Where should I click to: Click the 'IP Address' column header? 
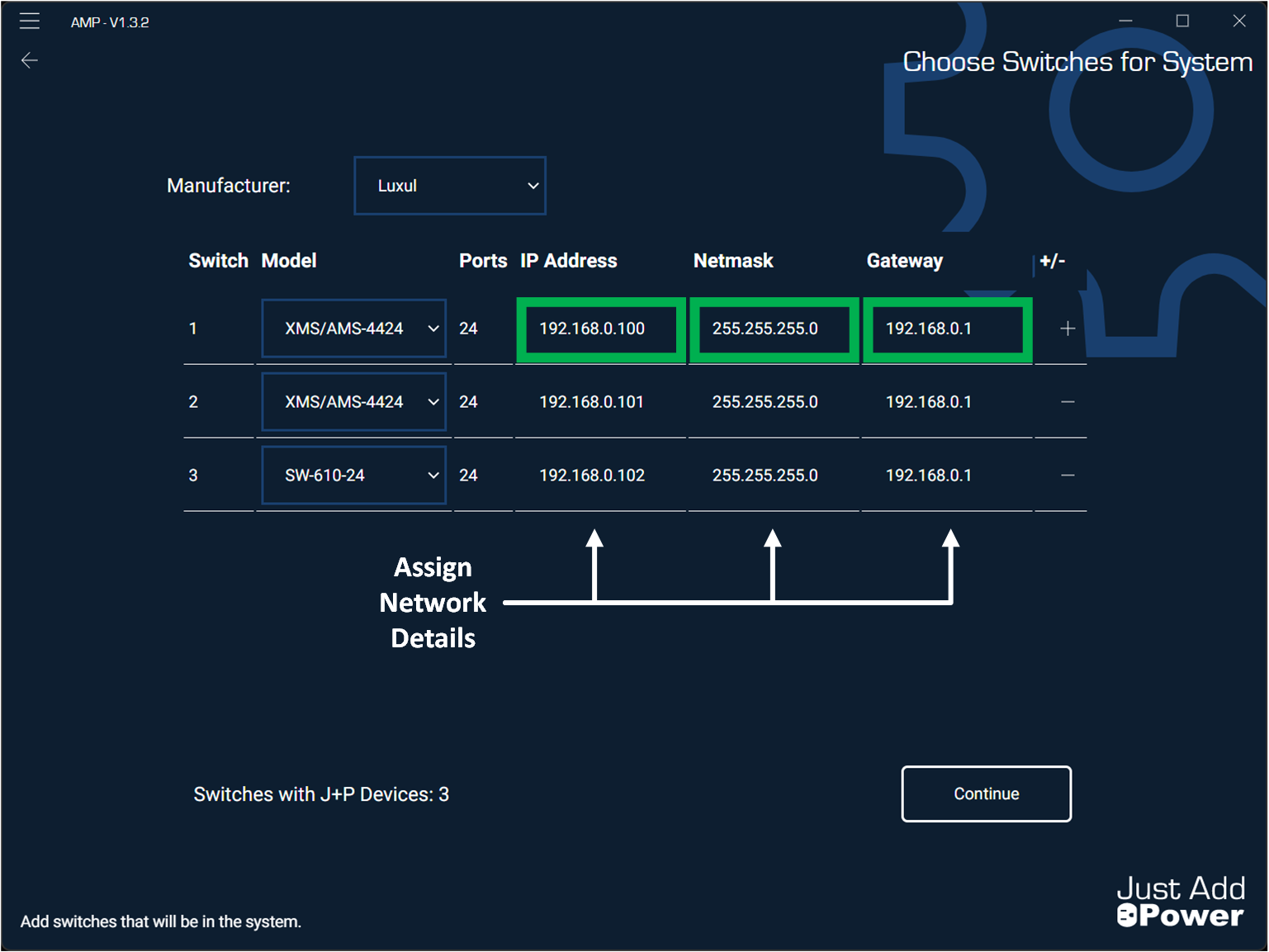569,261
